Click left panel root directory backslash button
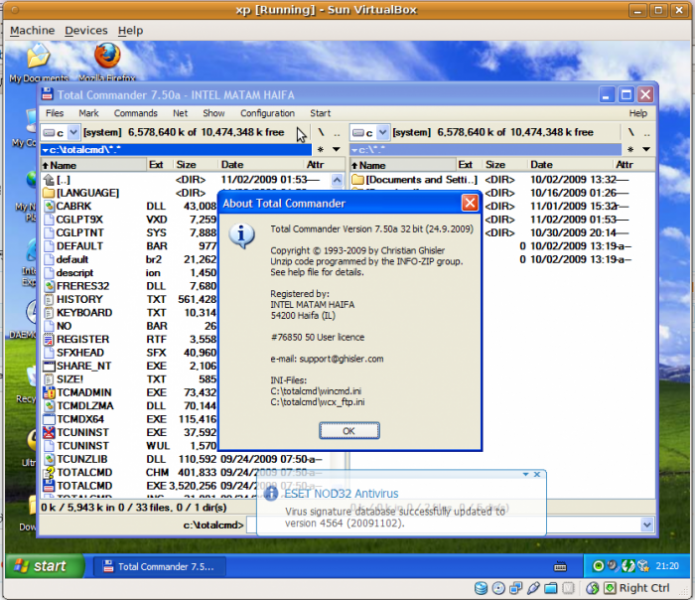This screenshot has height=600, width=695. [x=321, y=132]
